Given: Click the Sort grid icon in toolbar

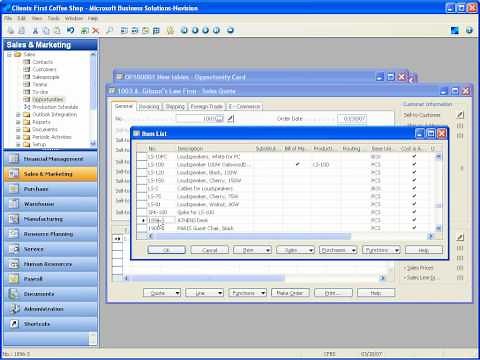Looking at the screenshot, I should tap(156, 31).
